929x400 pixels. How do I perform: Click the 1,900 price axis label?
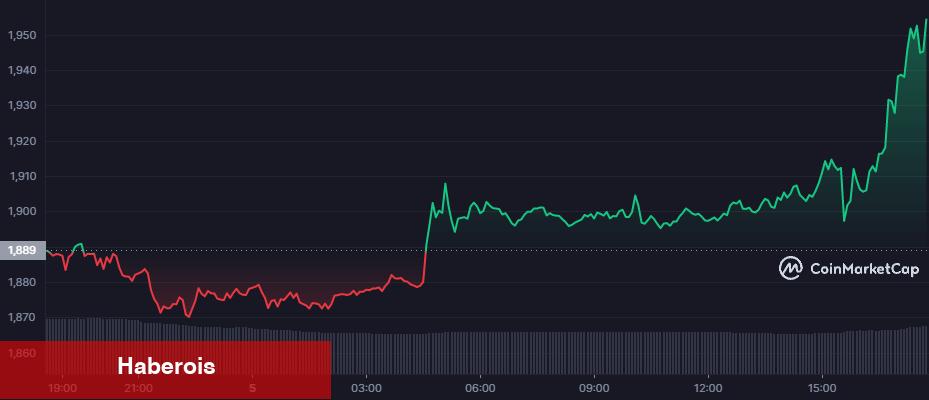pyautogui.click(x=23, y=212)
